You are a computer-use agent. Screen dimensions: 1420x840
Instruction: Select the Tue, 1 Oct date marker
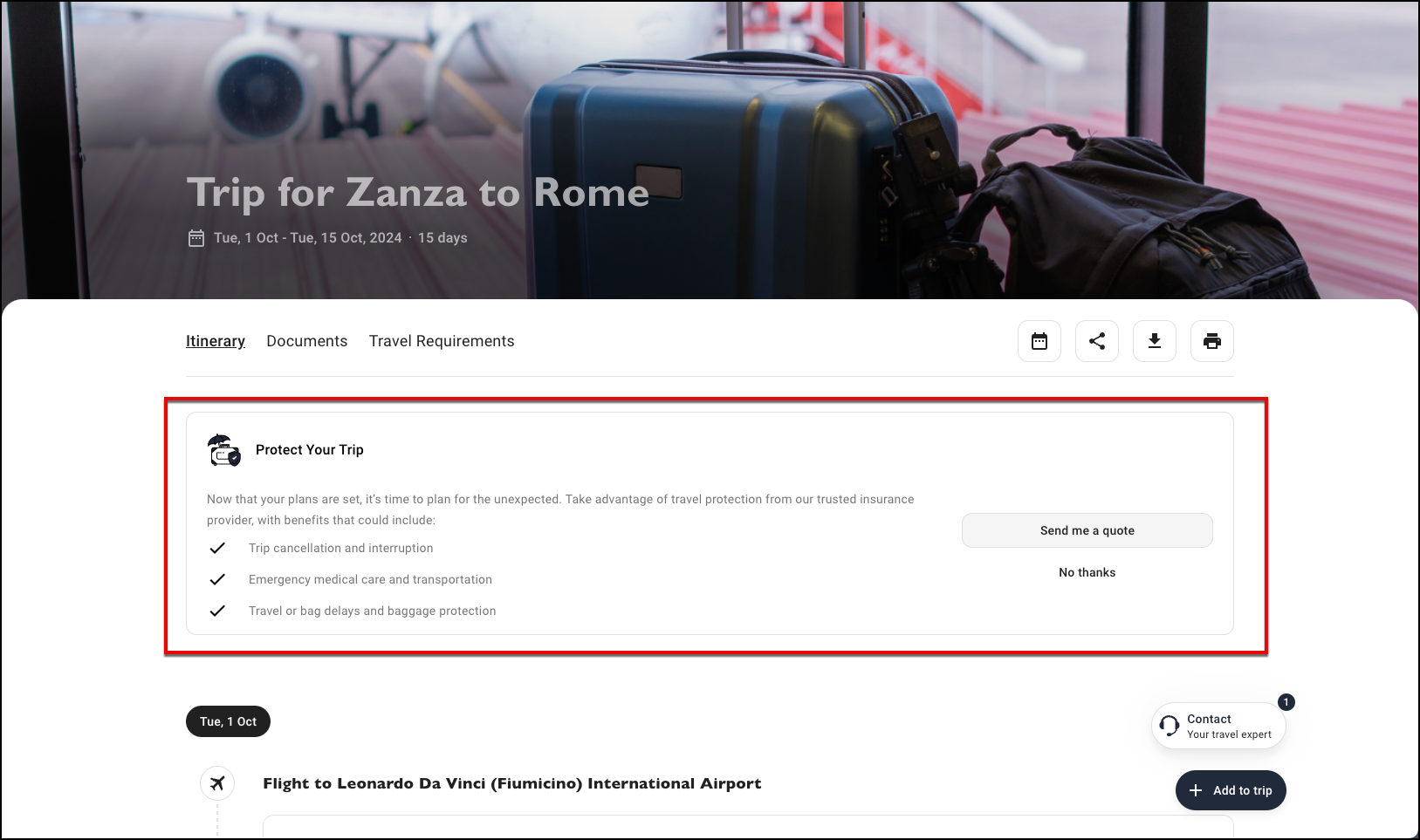(x=228, y=721)
